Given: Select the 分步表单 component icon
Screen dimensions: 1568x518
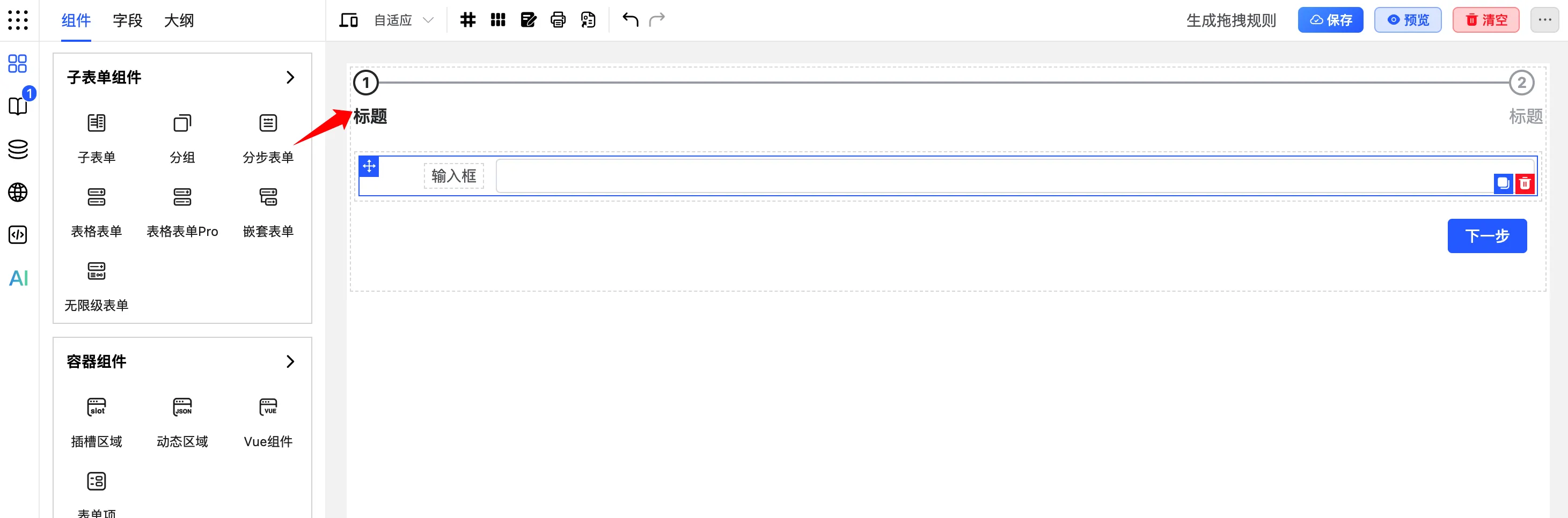Looking at the screenshot, I should [268, 123].
